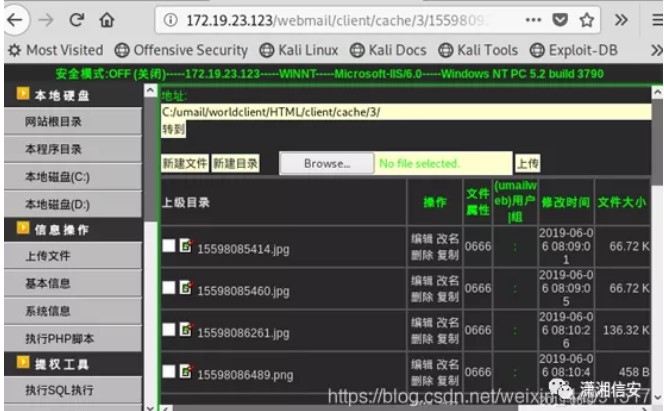Check the box for 15598085460.jpg
This screenshot has height=411, width=664.
[x=169, y=288]
